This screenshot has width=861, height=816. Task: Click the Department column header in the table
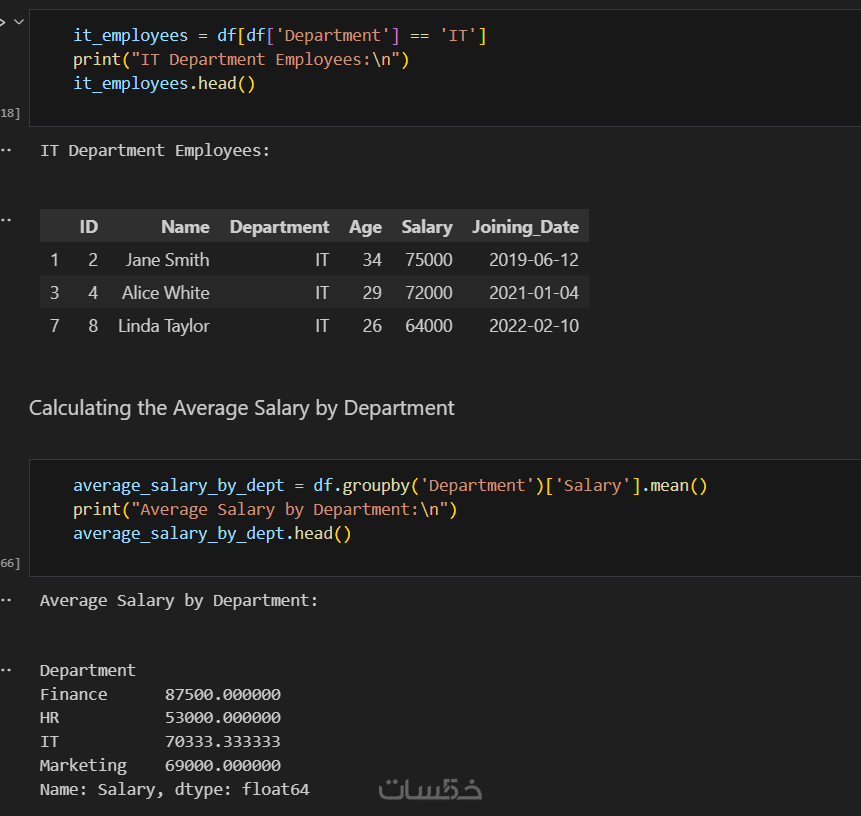[279, 227]
